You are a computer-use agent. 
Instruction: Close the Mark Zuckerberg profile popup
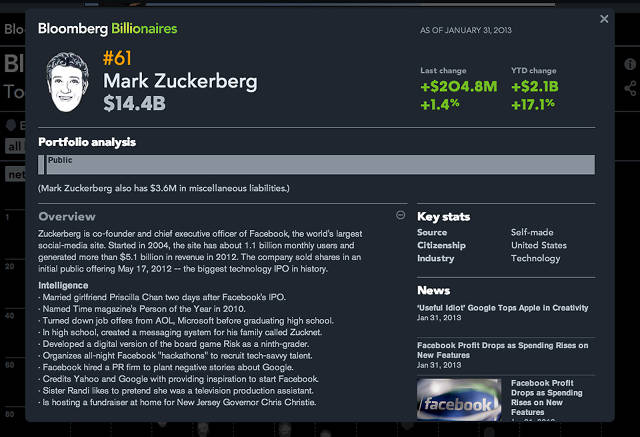[x=604, y=19]
